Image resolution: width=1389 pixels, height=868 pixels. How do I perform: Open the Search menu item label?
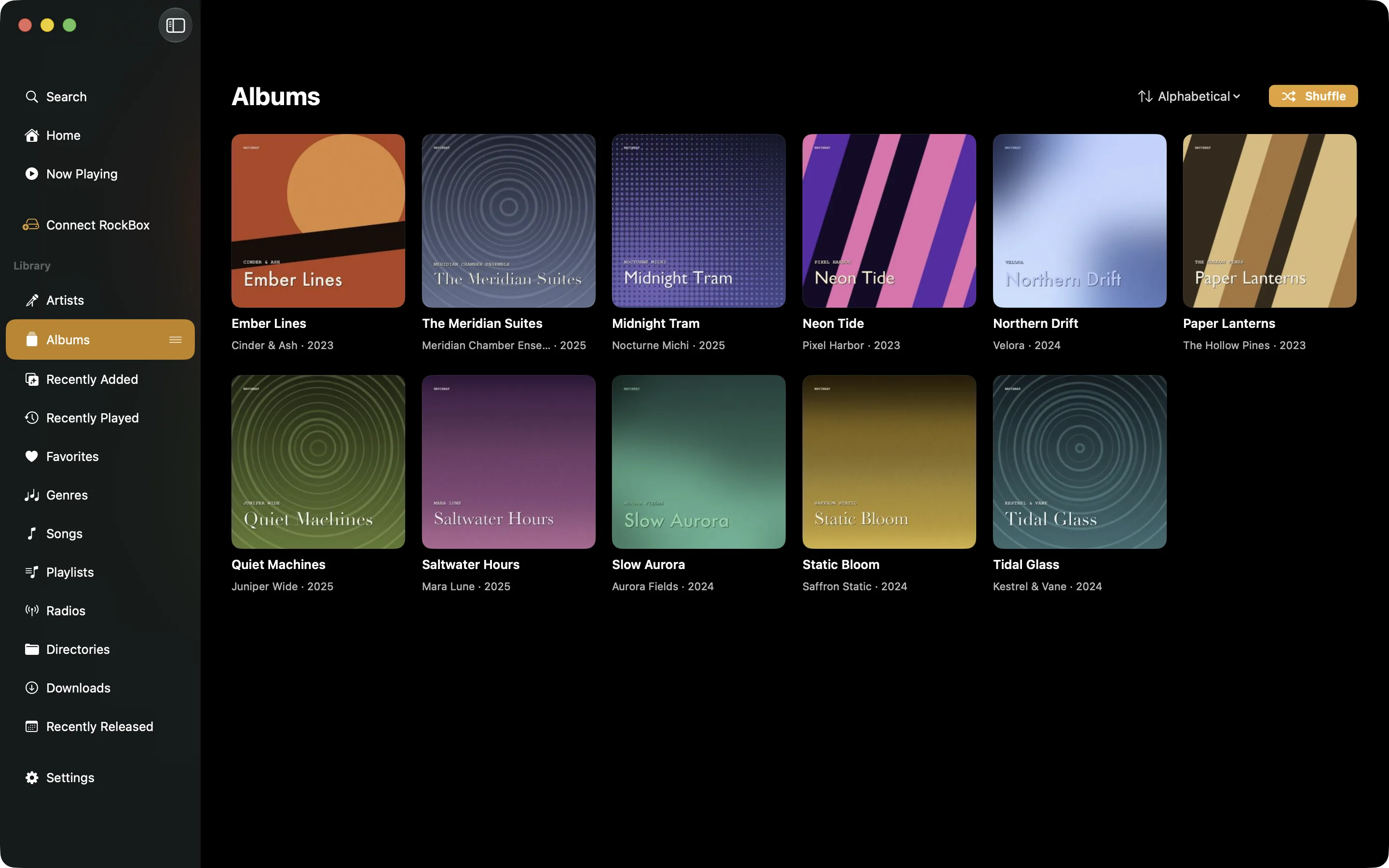(x=67, y=96)
